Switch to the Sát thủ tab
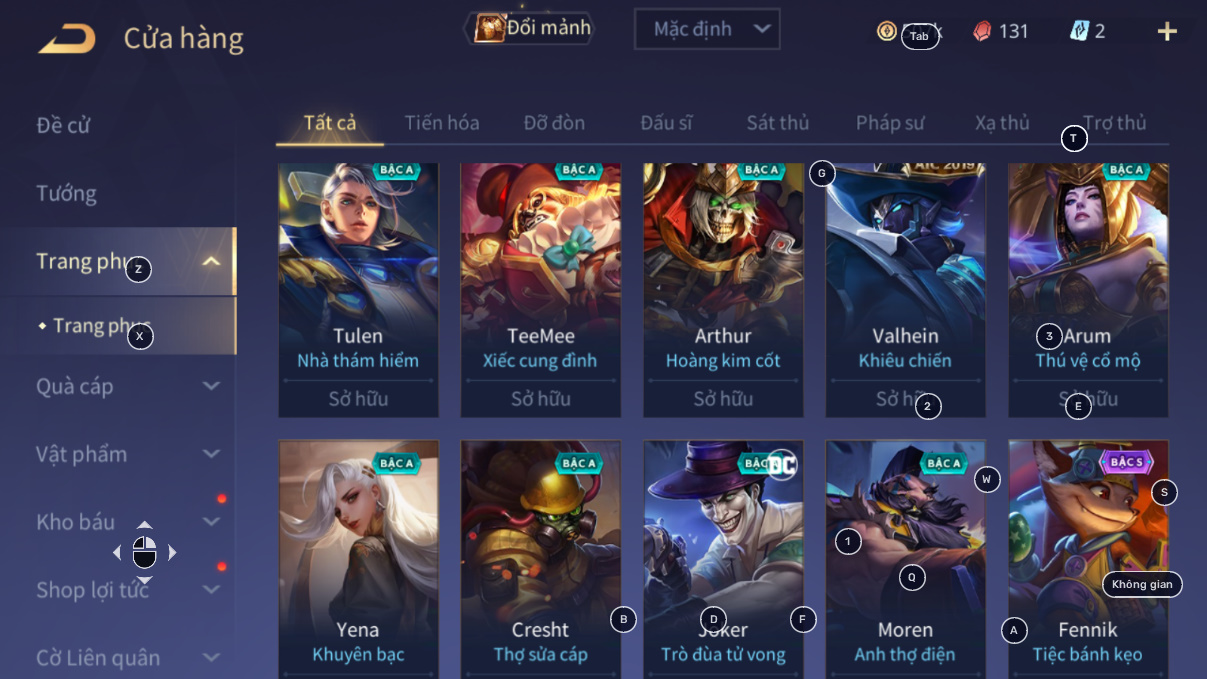1207x679 pixels. 778,123
